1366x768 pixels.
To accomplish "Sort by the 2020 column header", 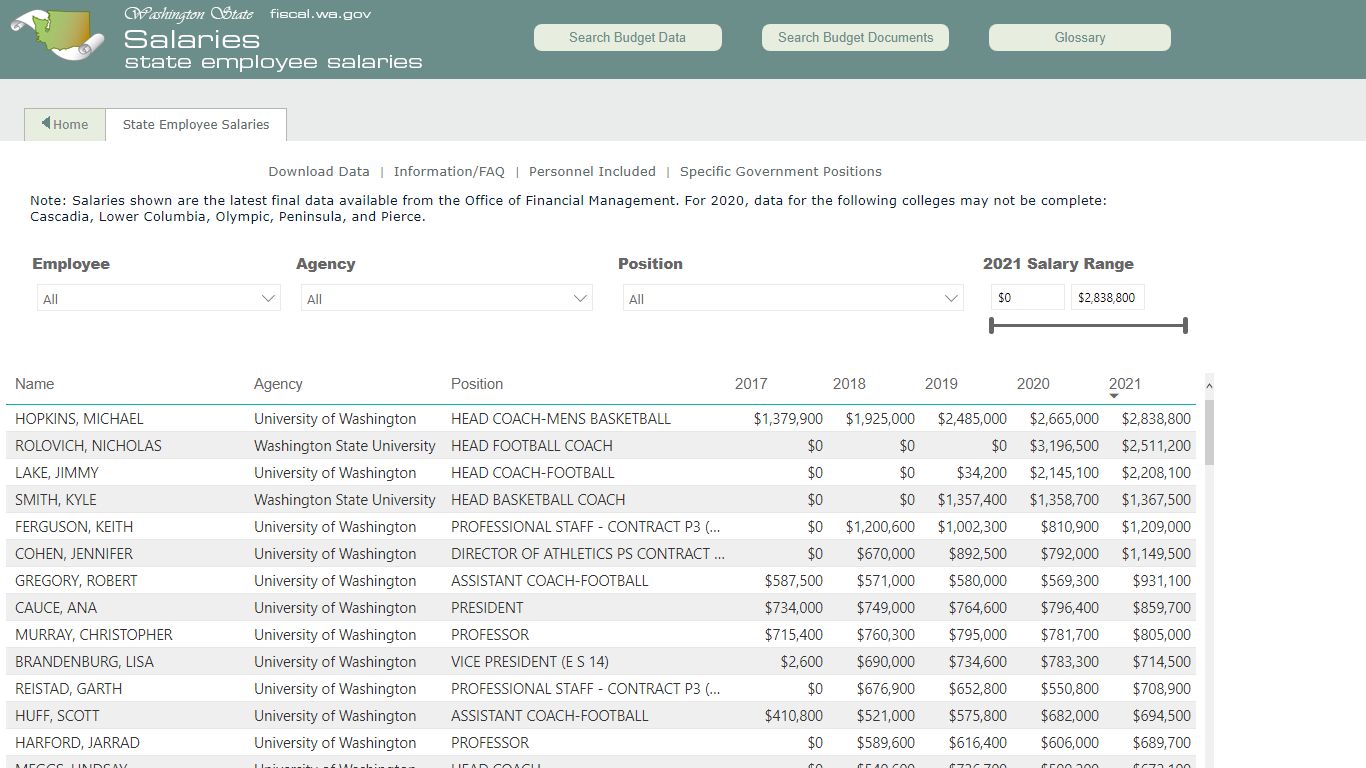I will pos(1033,384).
